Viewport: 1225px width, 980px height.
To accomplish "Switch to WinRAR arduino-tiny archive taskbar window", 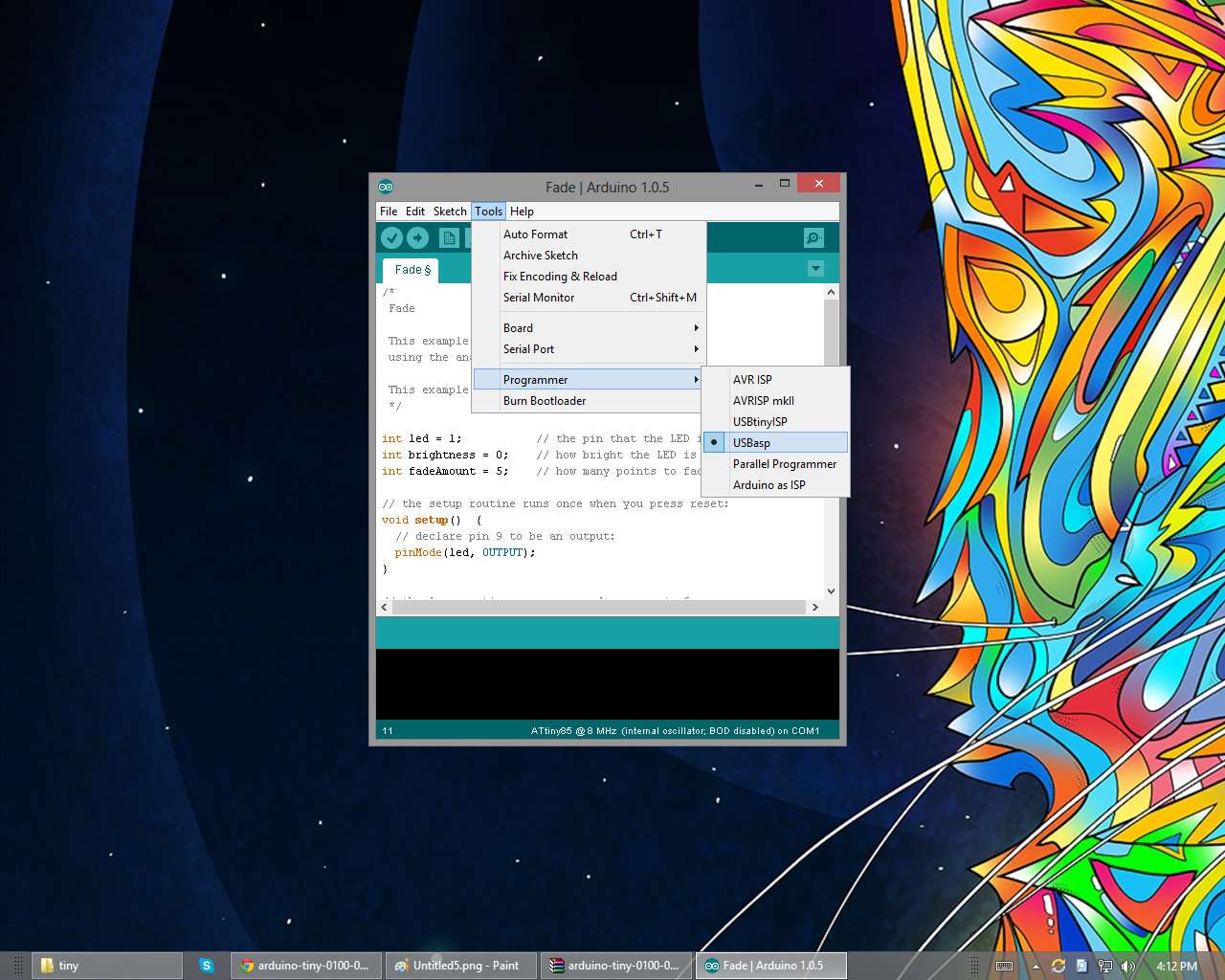I will 616,966.
